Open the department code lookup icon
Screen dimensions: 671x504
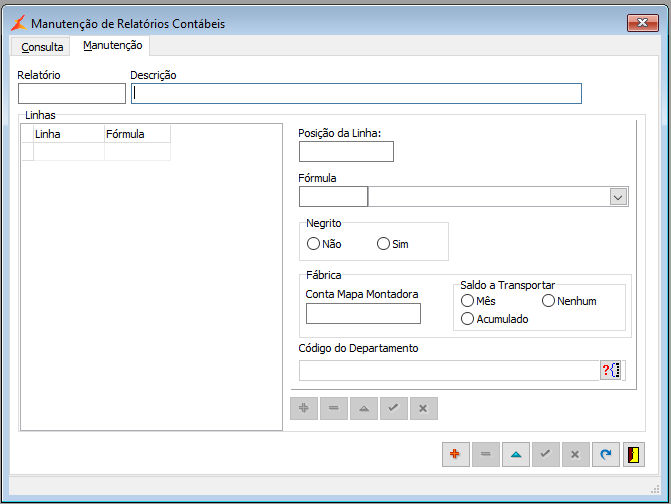pyautogui.click(x=611, y=370)
